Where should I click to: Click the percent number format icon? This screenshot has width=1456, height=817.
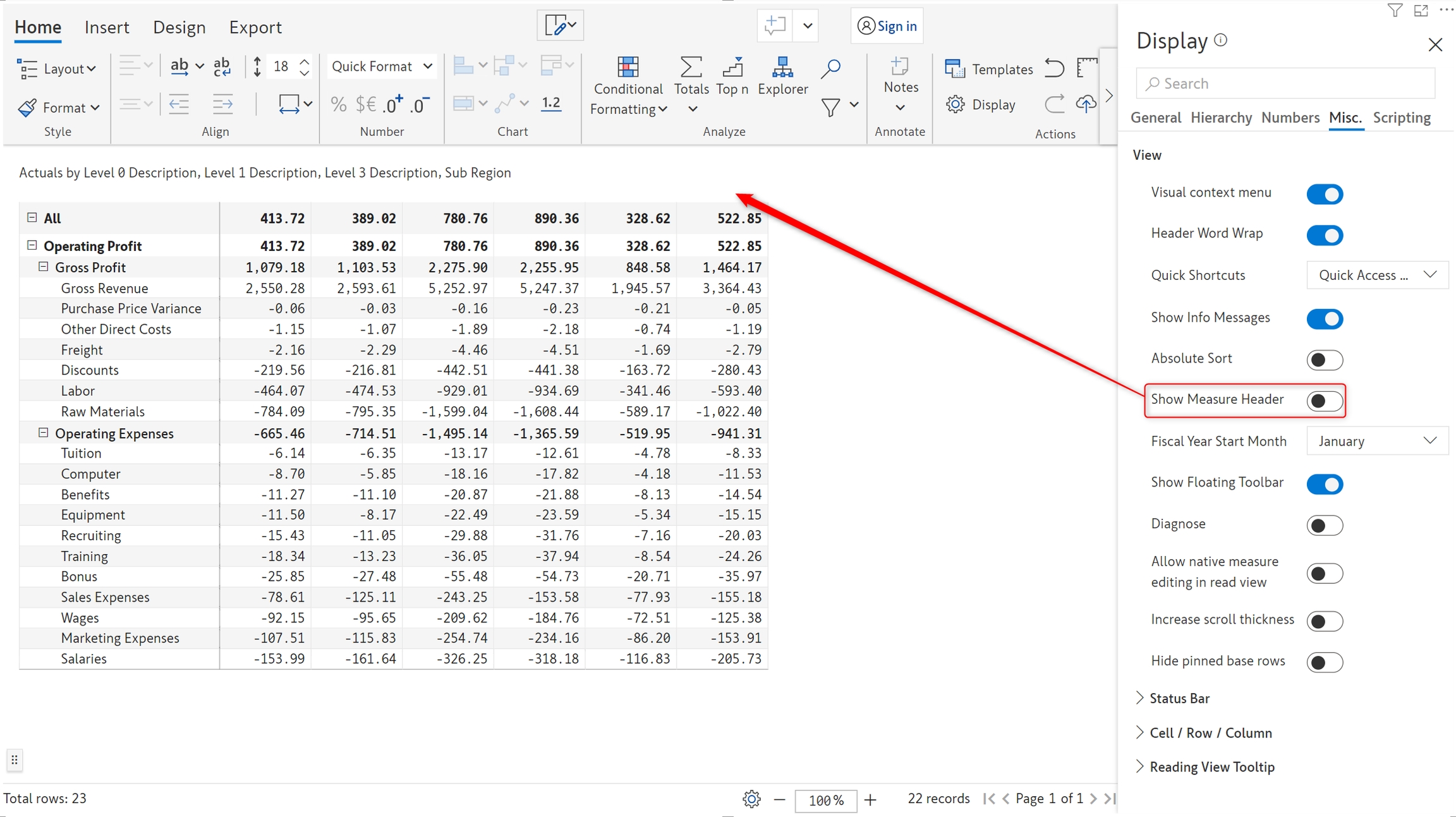click(339, 104)
